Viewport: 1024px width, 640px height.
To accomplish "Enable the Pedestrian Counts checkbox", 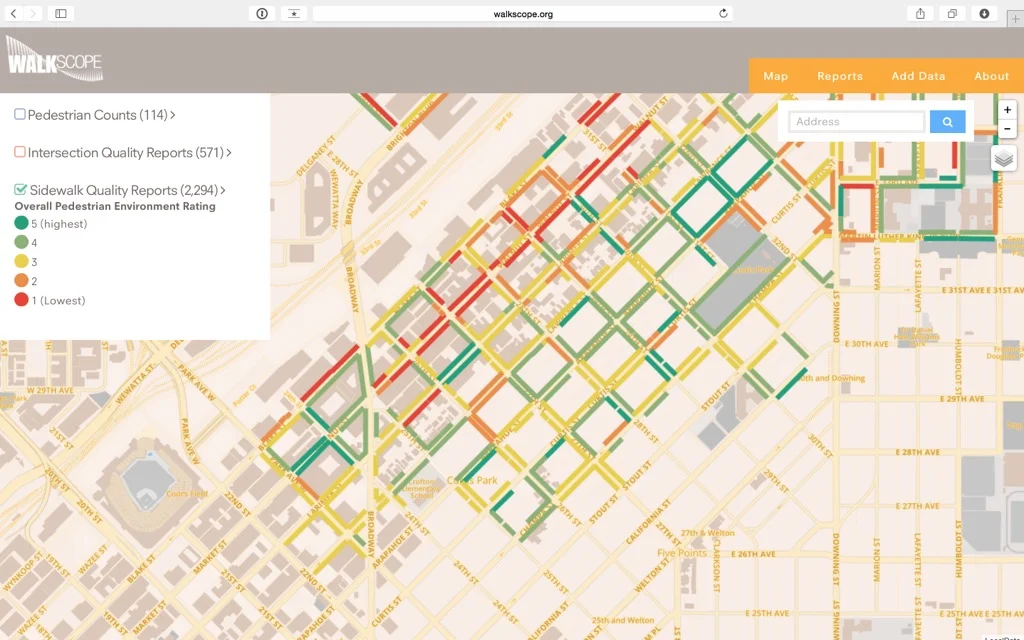I will coord(20,114).
